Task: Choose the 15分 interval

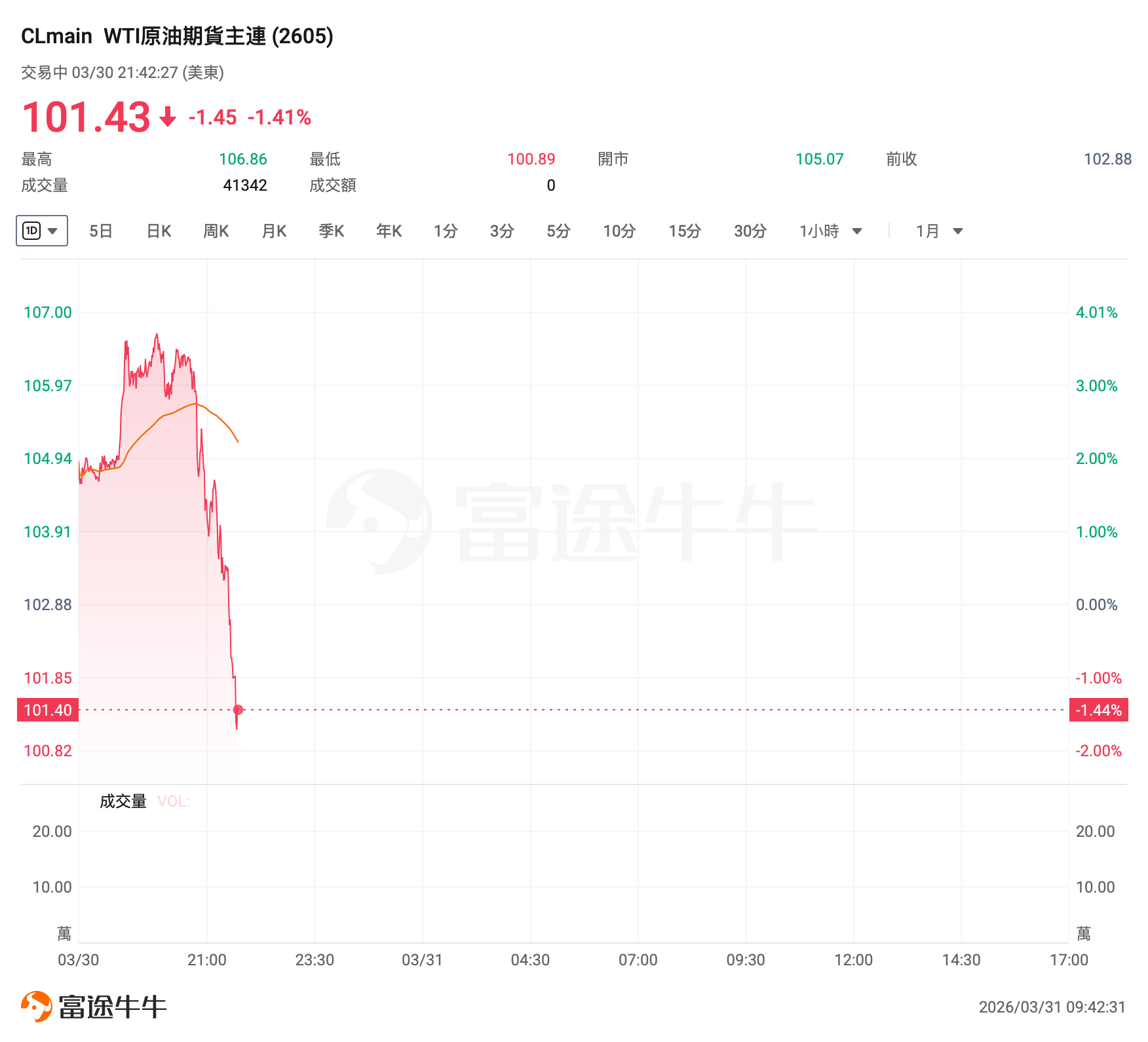Action: [685, 231]
